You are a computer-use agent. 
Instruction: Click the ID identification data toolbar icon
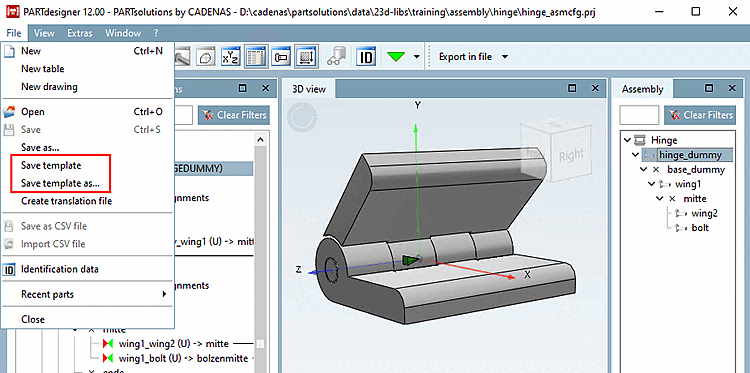(366, 56)
